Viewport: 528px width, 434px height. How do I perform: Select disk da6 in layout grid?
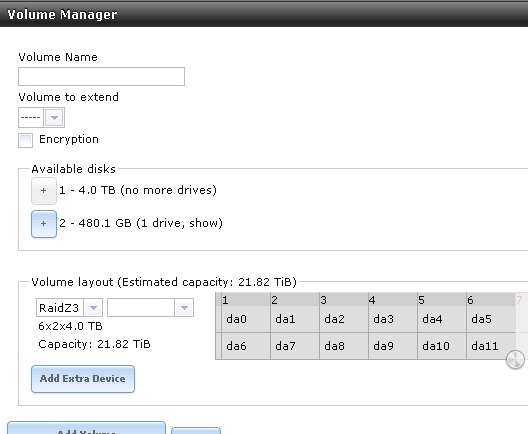(x=246, y=346)
